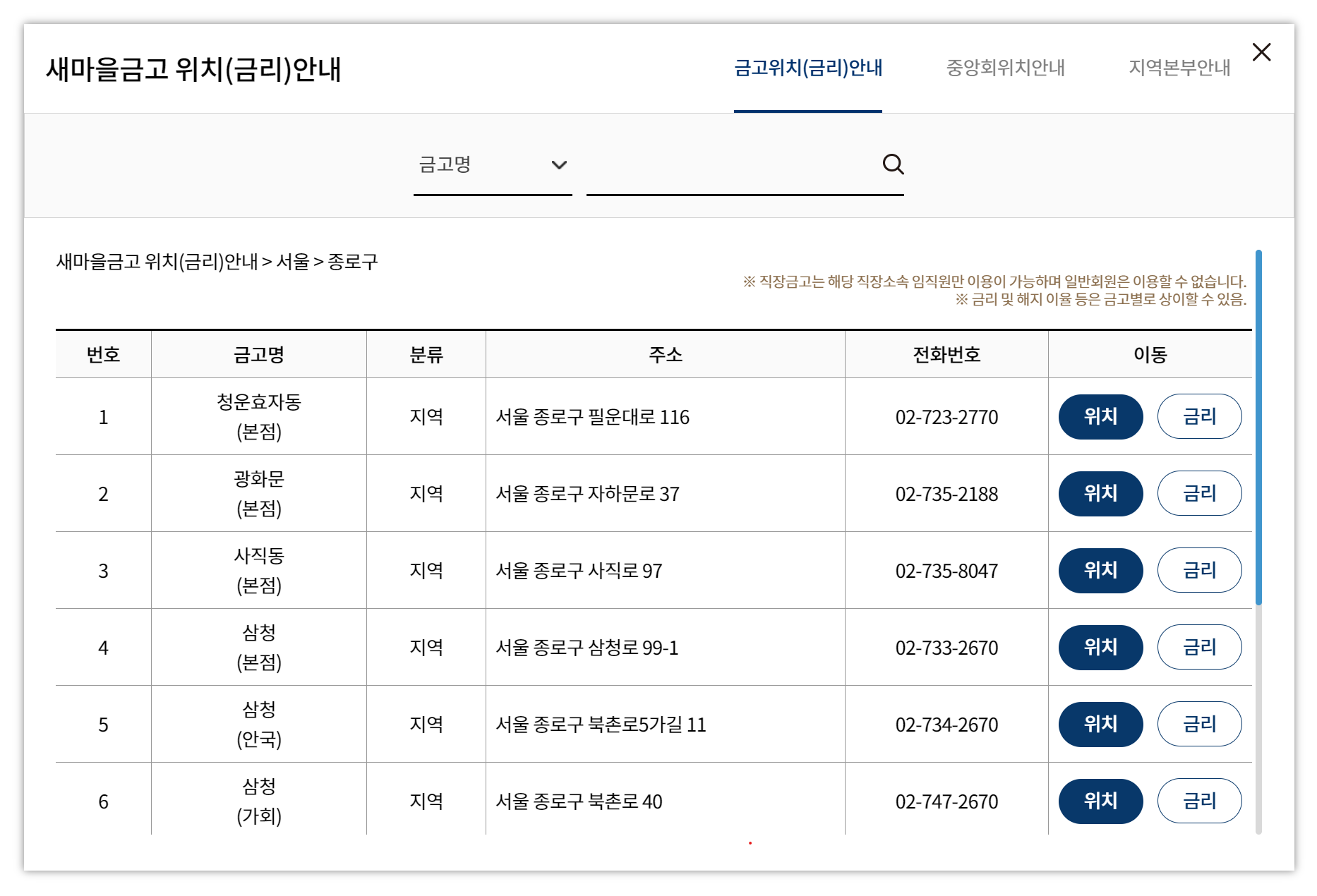
Task: Click address 서울 종로구 필운대로 116
Action: (592, 417)
